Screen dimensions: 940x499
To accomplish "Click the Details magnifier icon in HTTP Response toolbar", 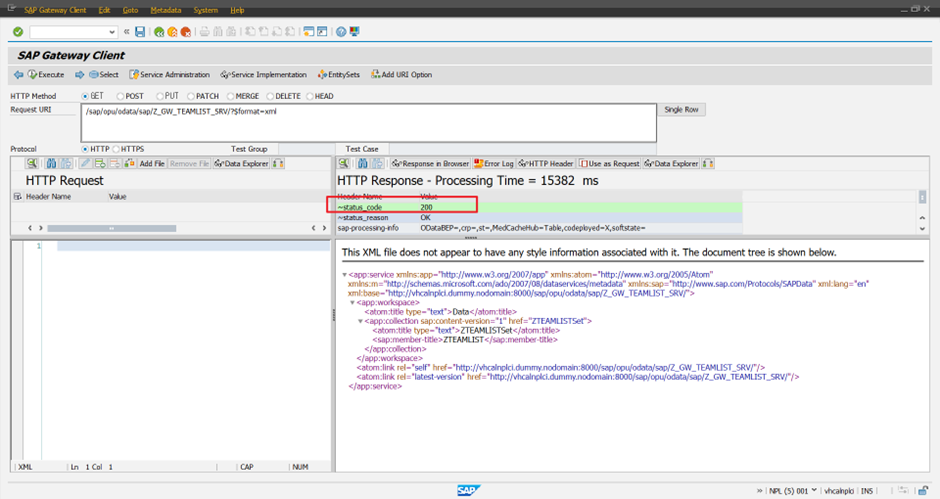I will 344,163.
